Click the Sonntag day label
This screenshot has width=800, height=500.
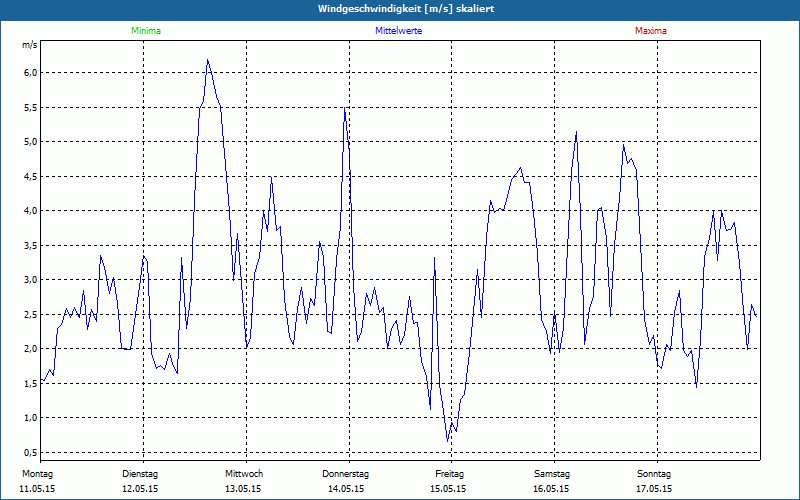coord(654,474)
